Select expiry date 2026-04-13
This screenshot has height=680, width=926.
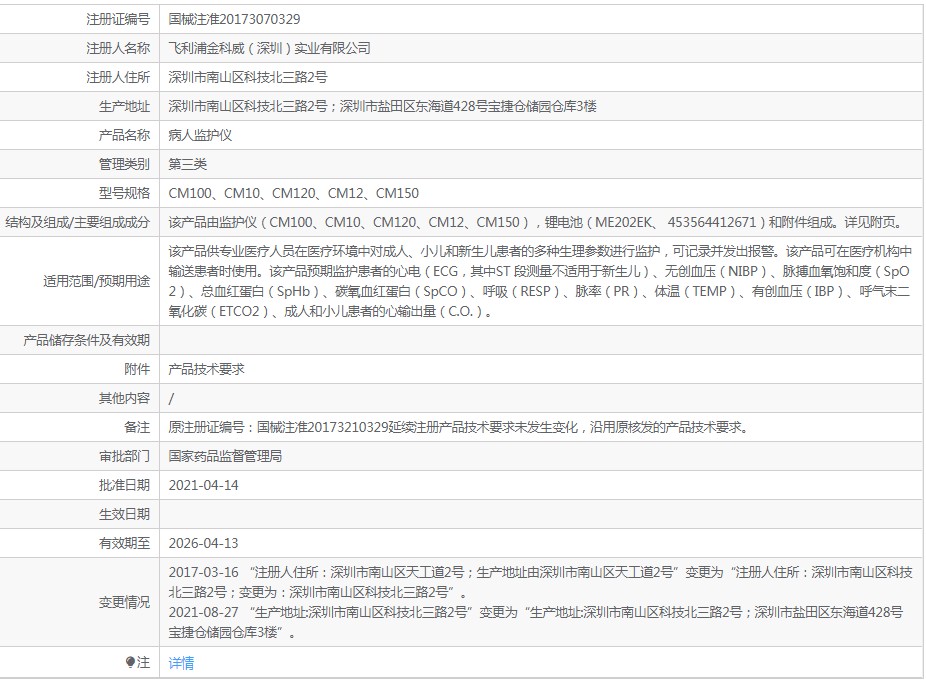click(203, 543)
